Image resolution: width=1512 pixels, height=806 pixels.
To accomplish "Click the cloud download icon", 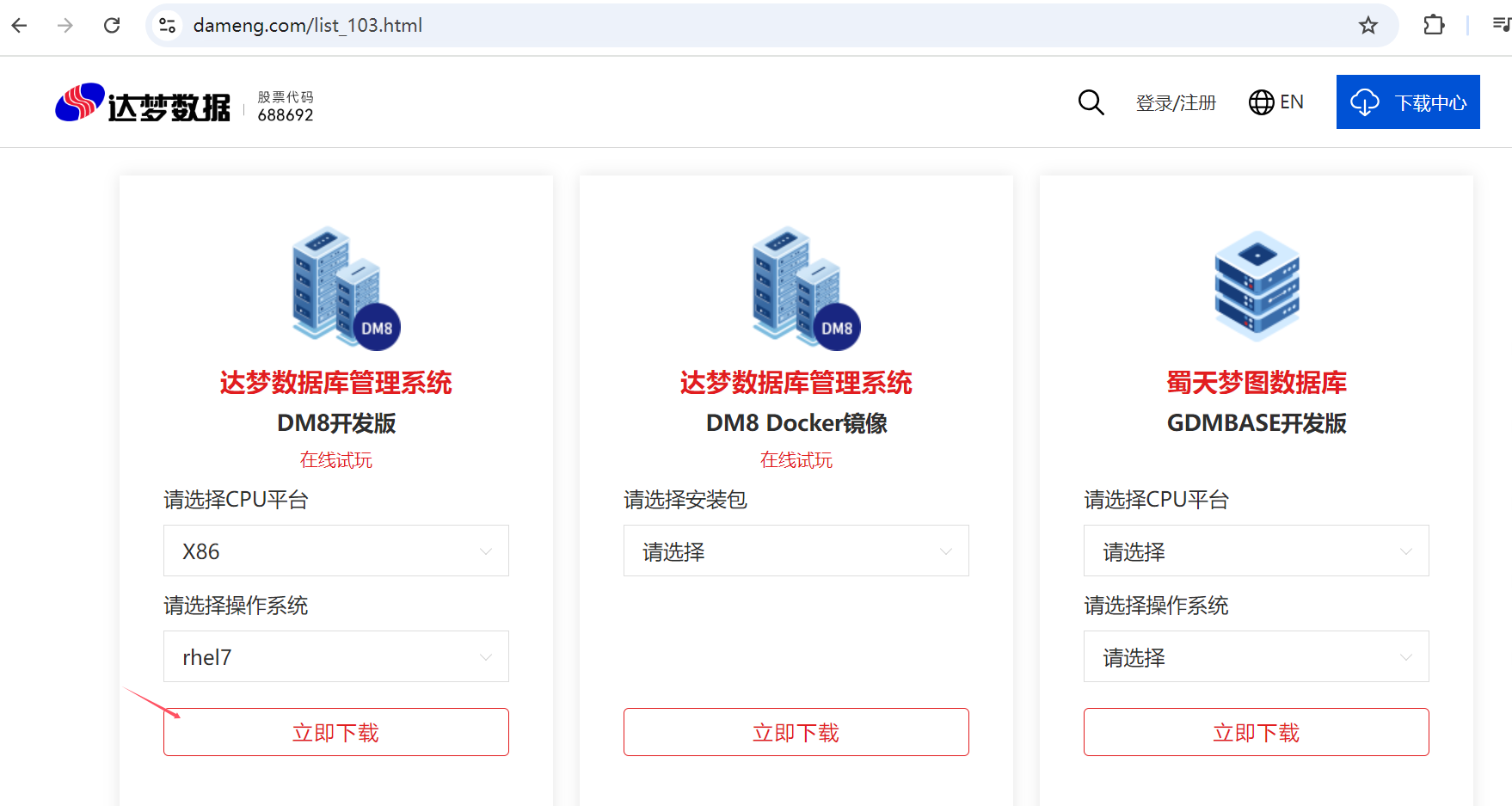I will click(1365, 102).
